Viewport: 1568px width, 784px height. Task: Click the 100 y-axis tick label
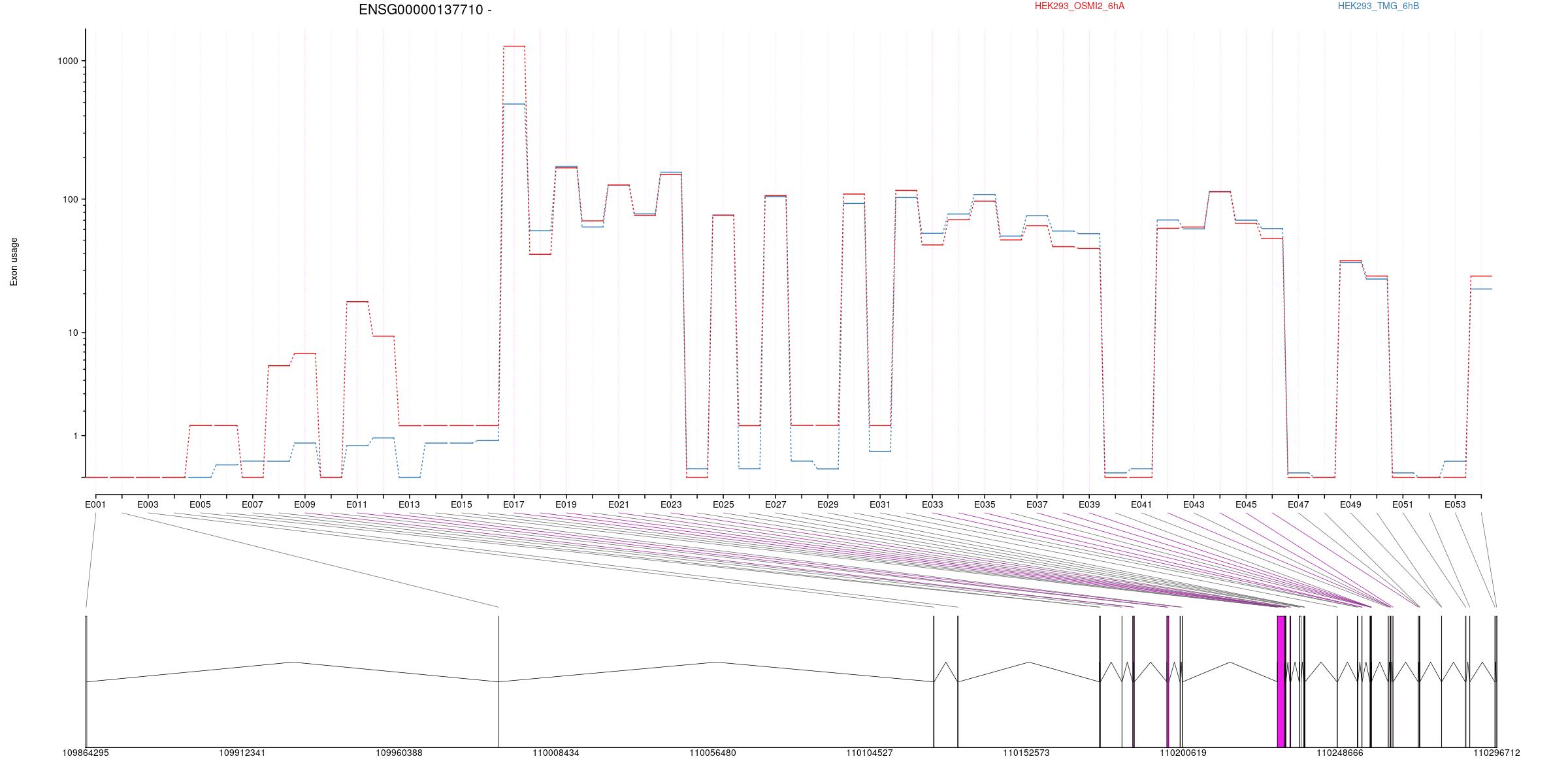click(71, 199)
